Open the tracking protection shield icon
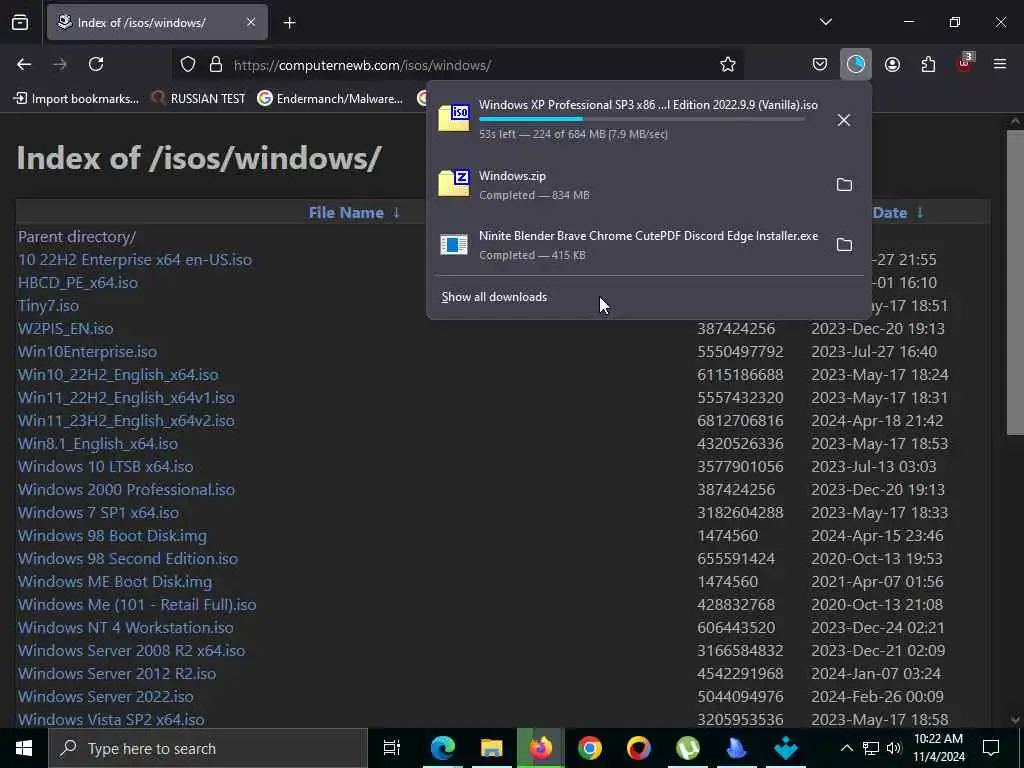Image resolution: width=1024 pixels, height=768 pixels. tap(188, 64)
